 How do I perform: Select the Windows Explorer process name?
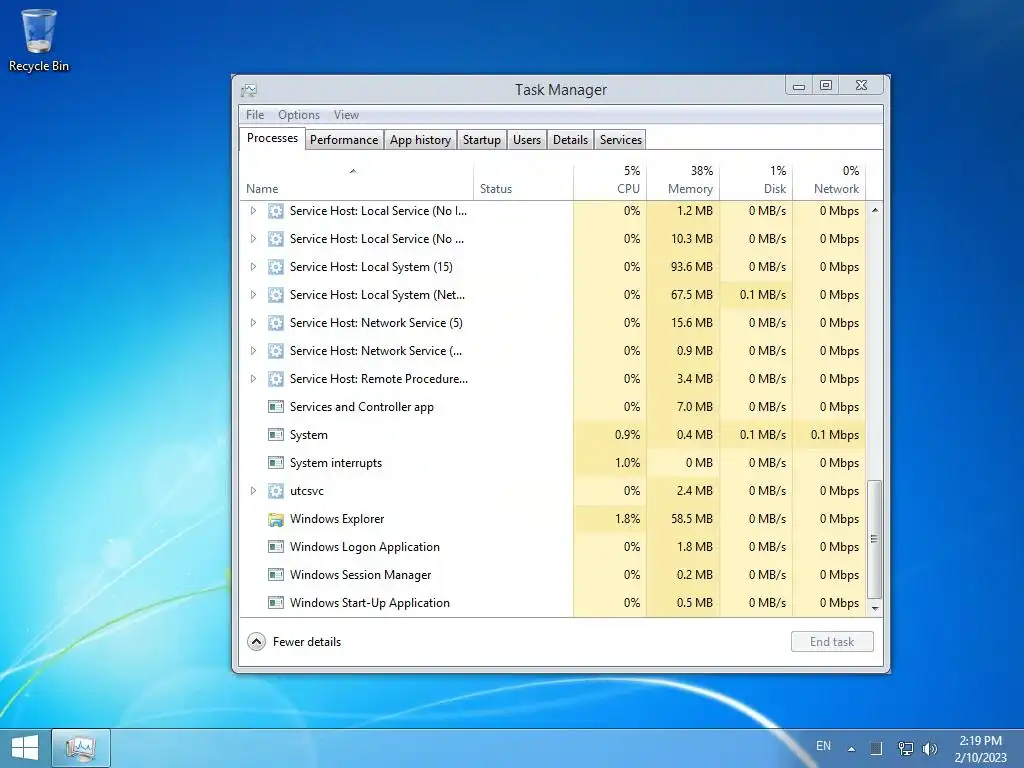click(337, 519)
